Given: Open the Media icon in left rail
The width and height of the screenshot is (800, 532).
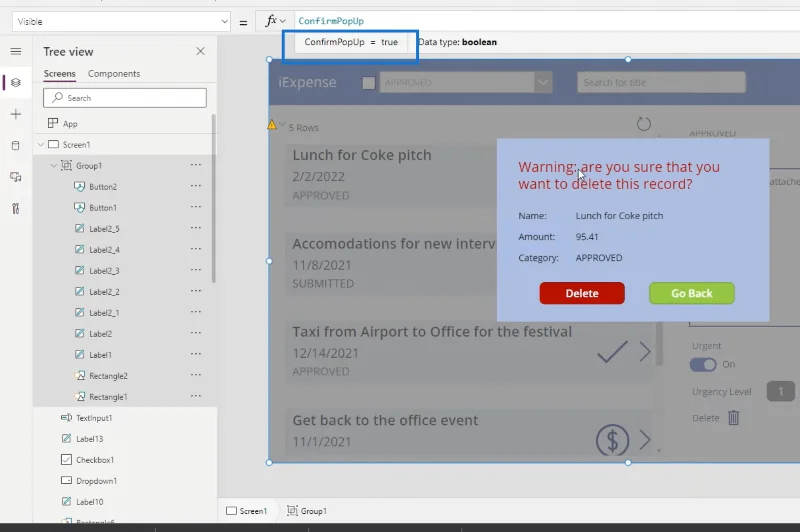Looking at the screenshot, I should (16, 177).
